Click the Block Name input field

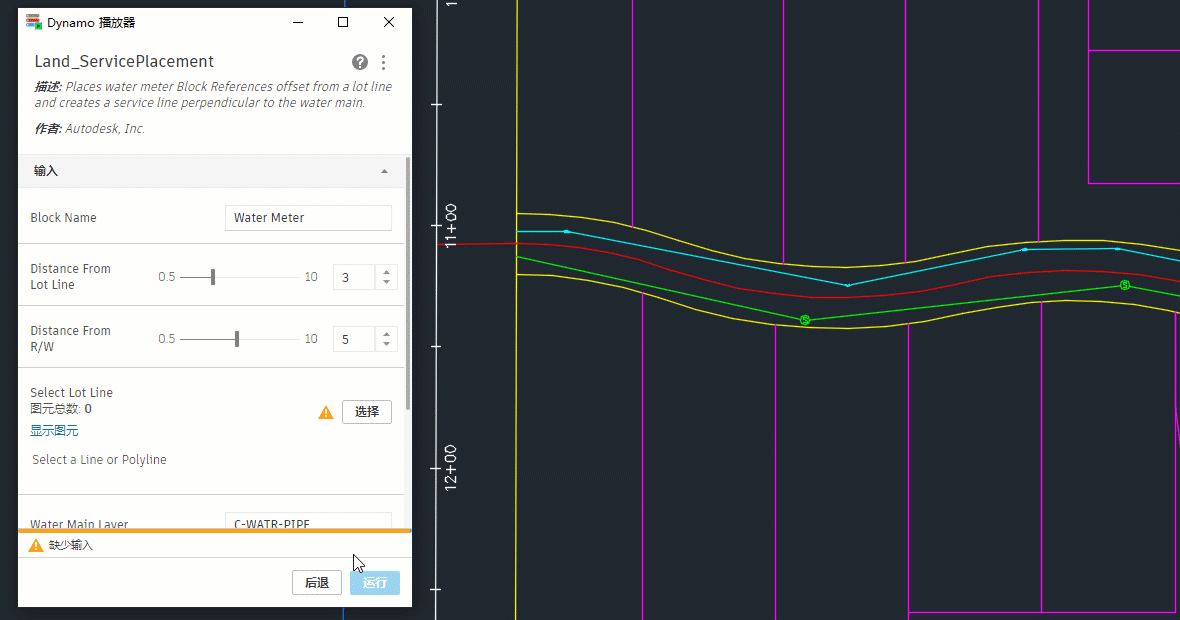click(x=308, y=217)
